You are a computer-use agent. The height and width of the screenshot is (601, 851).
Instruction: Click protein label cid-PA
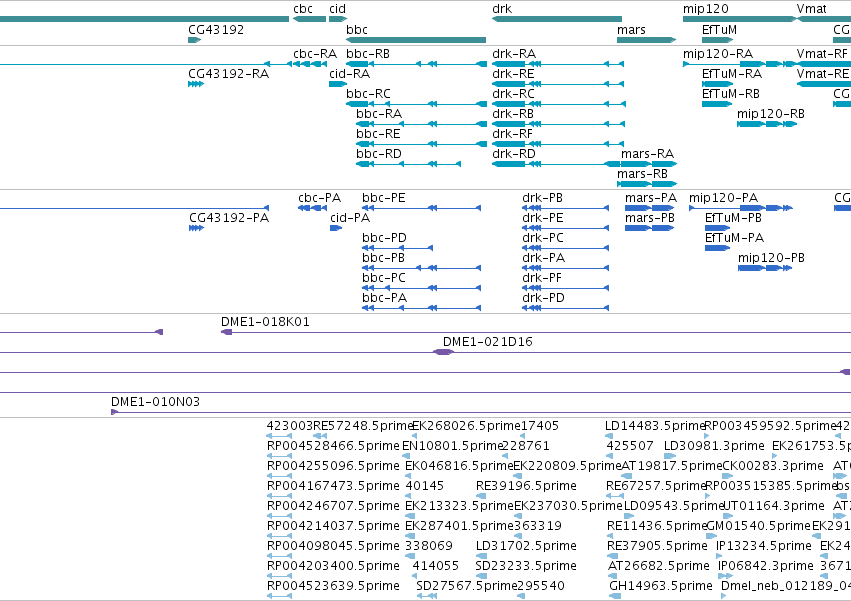(x=350, y=218)
